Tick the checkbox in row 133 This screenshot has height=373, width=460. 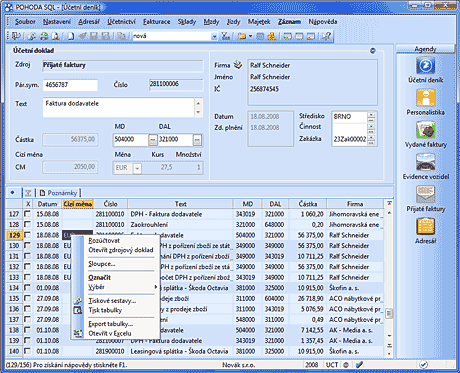pyautogui.click(x=27, y=277)
